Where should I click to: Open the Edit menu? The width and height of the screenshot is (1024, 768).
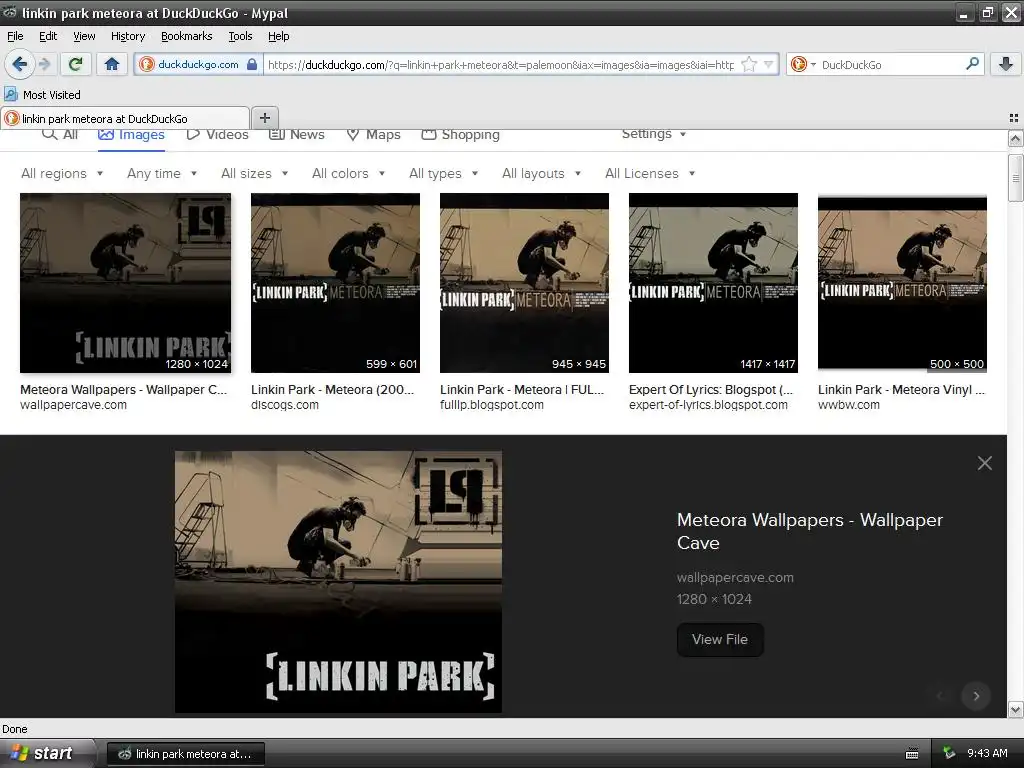point(48,36)
